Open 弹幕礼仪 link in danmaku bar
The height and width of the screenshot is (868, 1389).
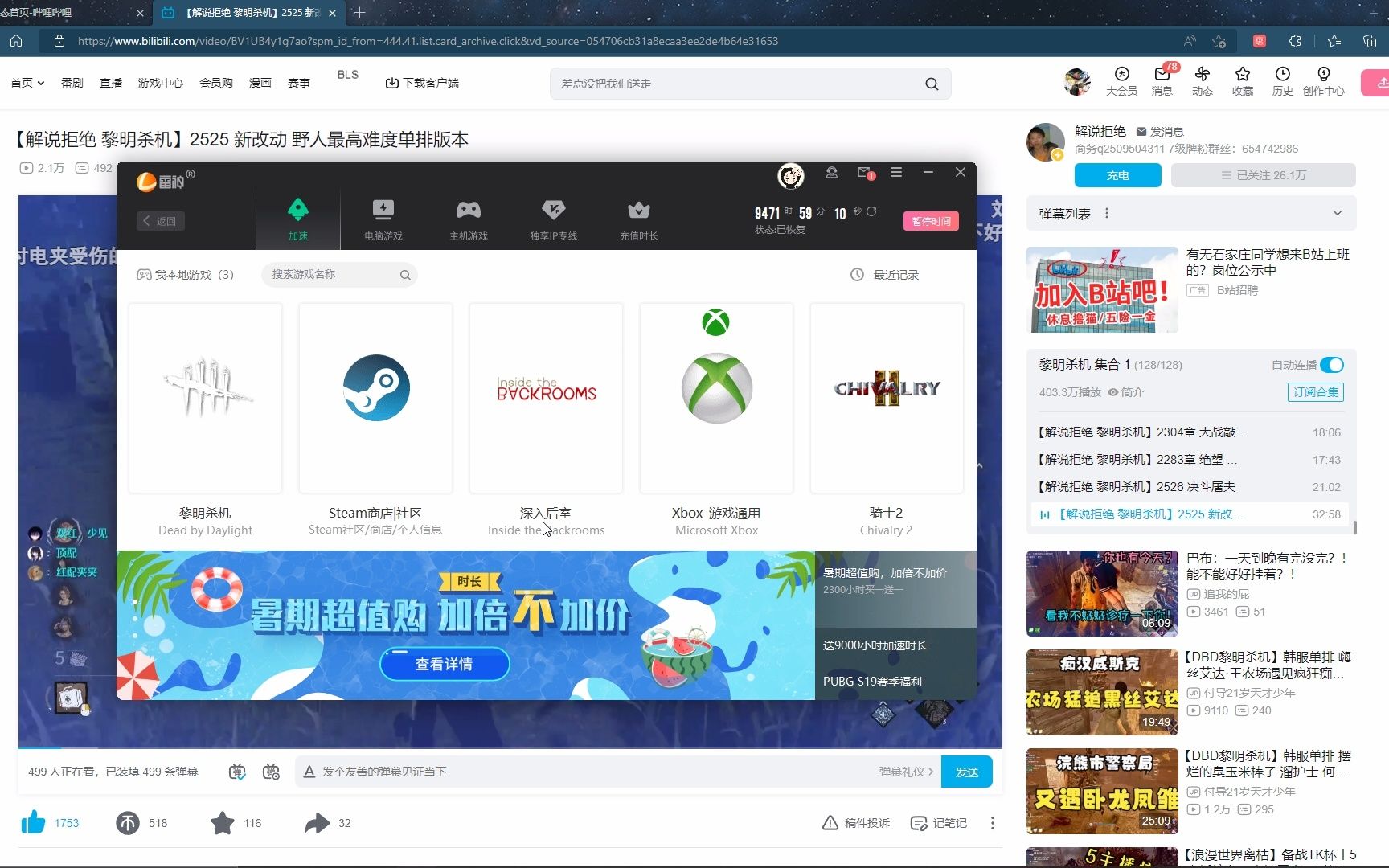pos(906,772)
